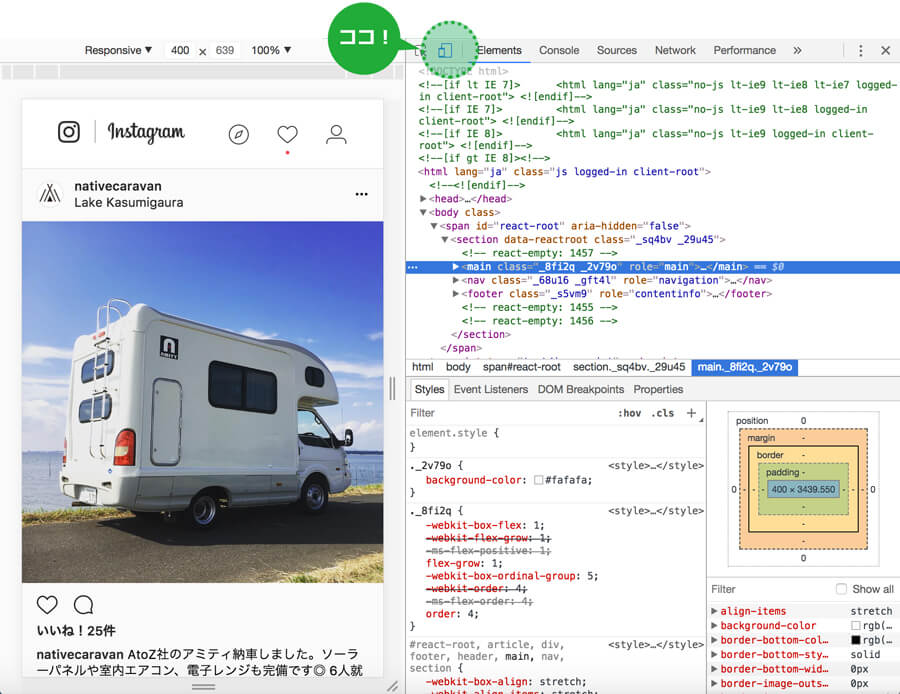Viewport: 900px width, 694px height.
Task: Like the post with heart icon
Action: [x=47, y=604]
